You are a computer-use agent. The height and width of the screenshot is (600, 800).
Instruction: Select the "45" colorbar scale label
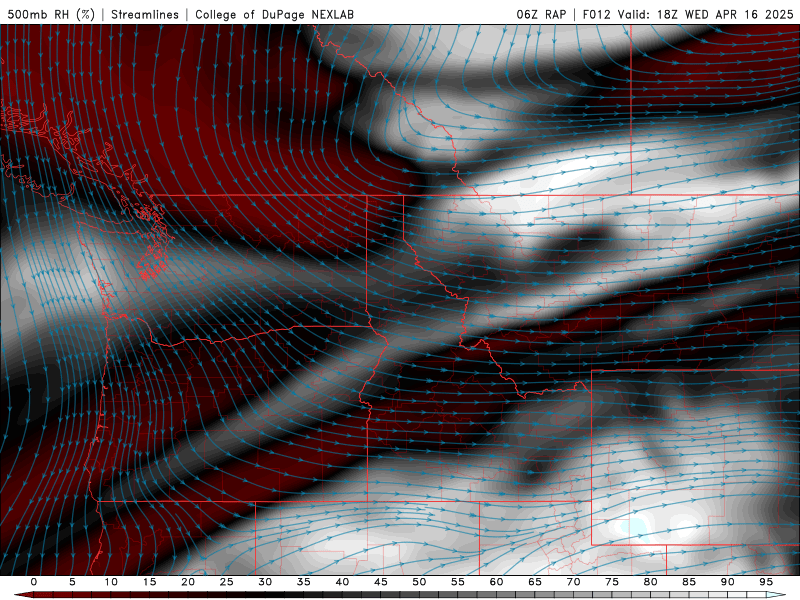click(x=381, y=582)
